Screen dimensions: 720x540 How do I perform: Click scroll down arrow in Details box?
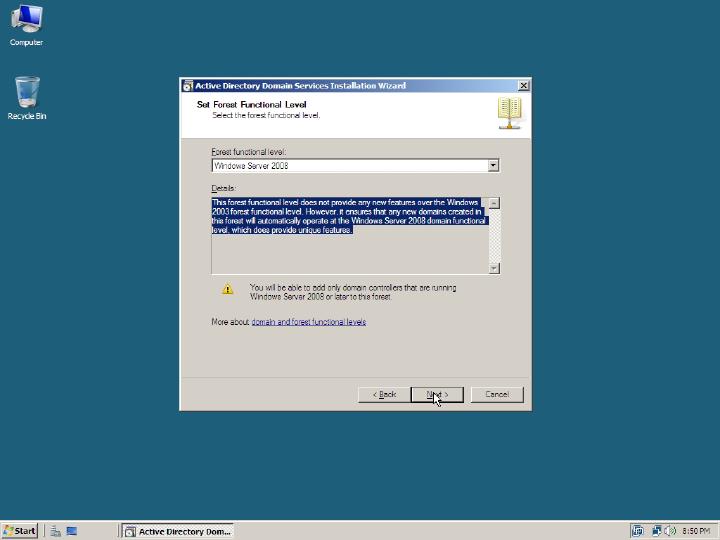click(x=494, y=268)
